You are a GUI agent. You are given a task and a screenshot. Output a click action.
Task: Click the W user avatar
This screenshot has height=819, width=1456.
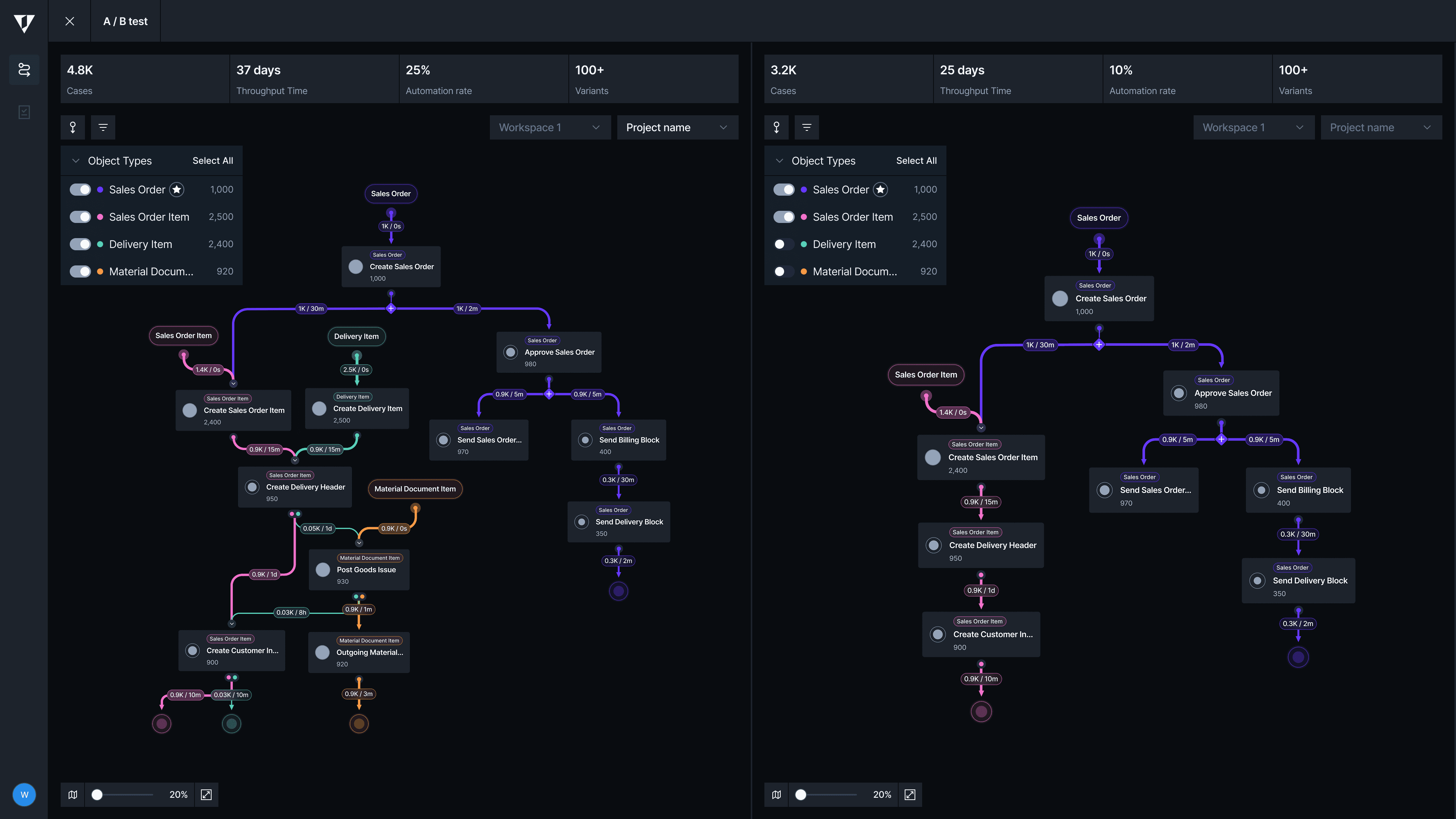pos(24,794)
